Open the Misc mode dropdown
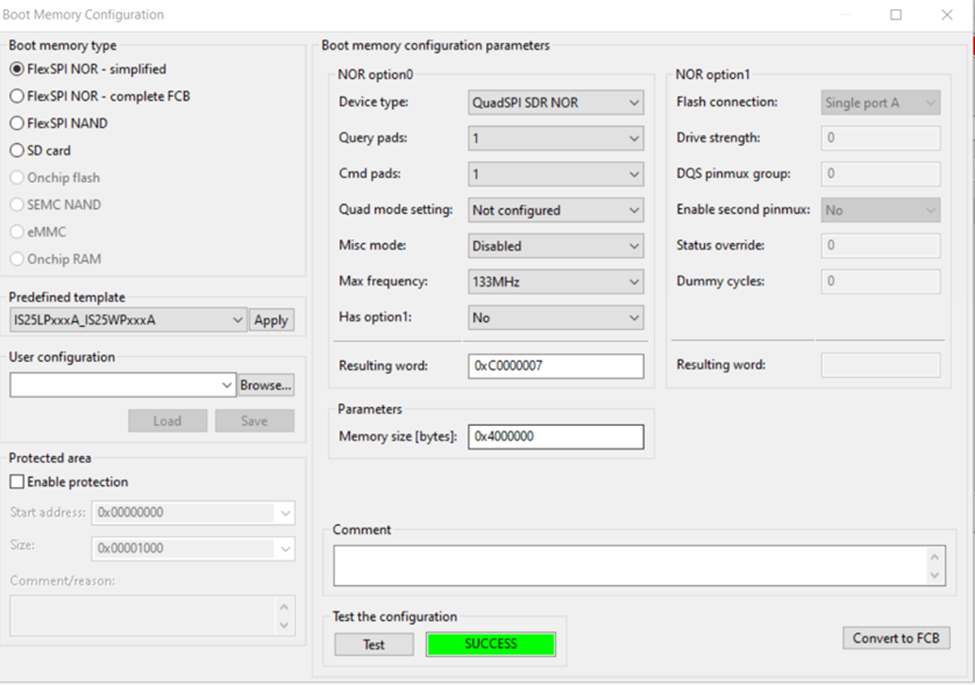Screen dimensions: 975x685 pyautogui.click(x=555, y=245)
